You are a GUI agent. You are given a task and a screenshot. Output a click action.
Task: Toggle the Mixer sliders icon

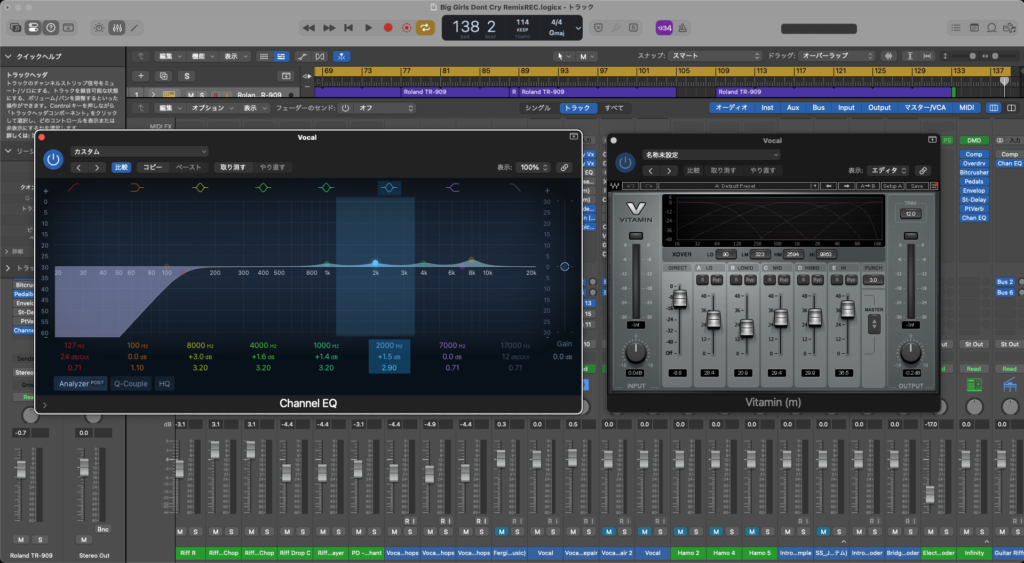tap(117, 27)
